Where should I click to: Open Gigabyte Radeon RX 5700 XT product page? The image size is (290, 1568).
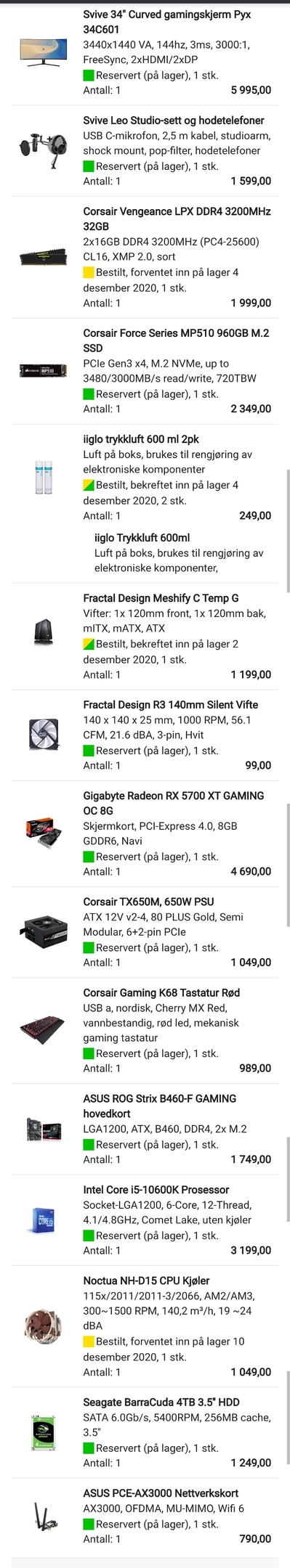point(174,803)
